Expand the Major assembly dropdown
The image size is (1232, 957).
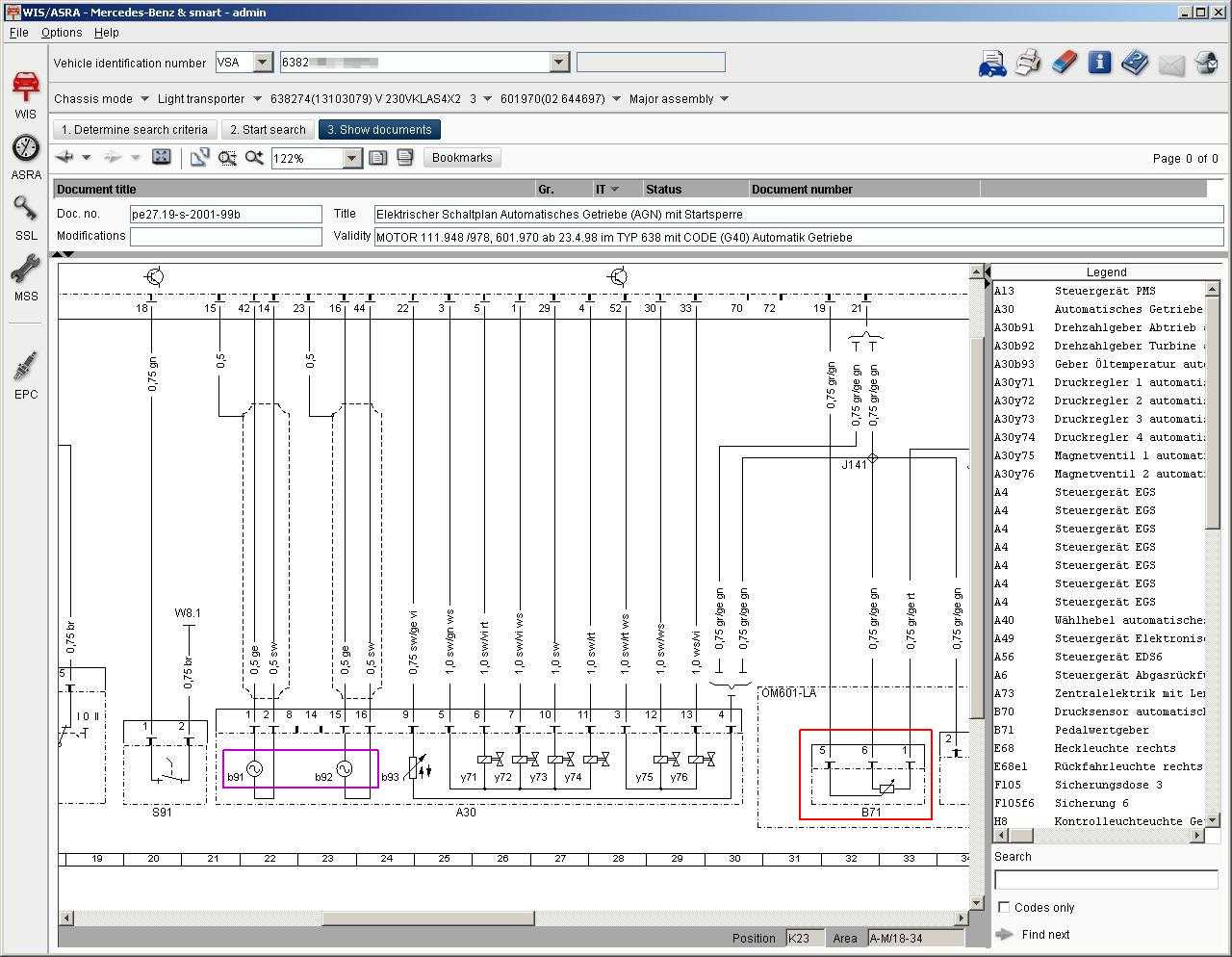point(724,99)
